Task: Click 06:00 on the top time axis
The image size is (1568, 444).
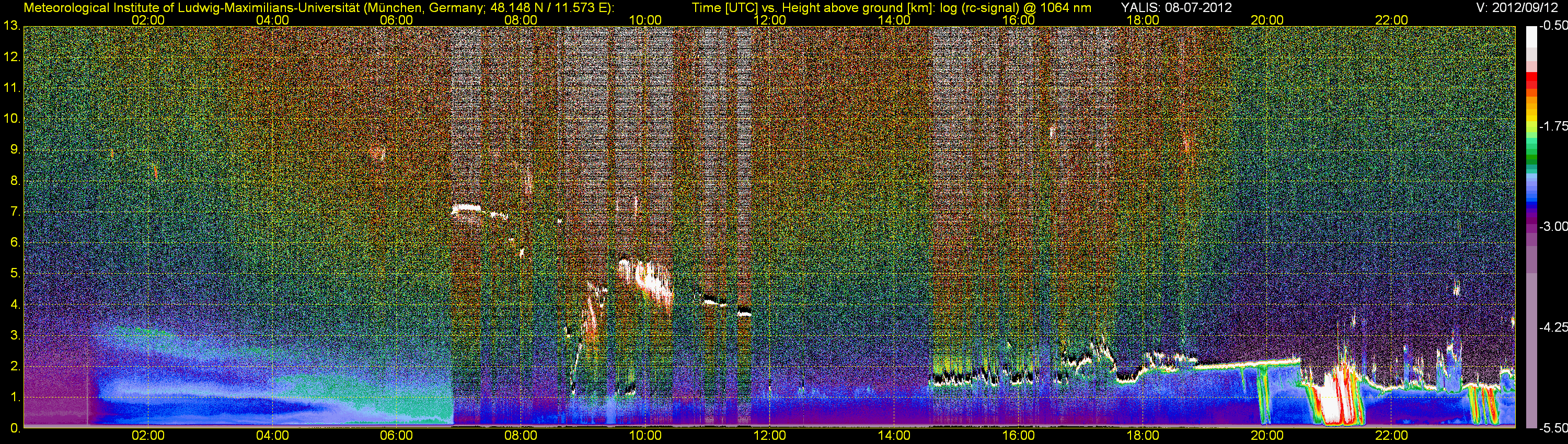Action: pos(396,20)
